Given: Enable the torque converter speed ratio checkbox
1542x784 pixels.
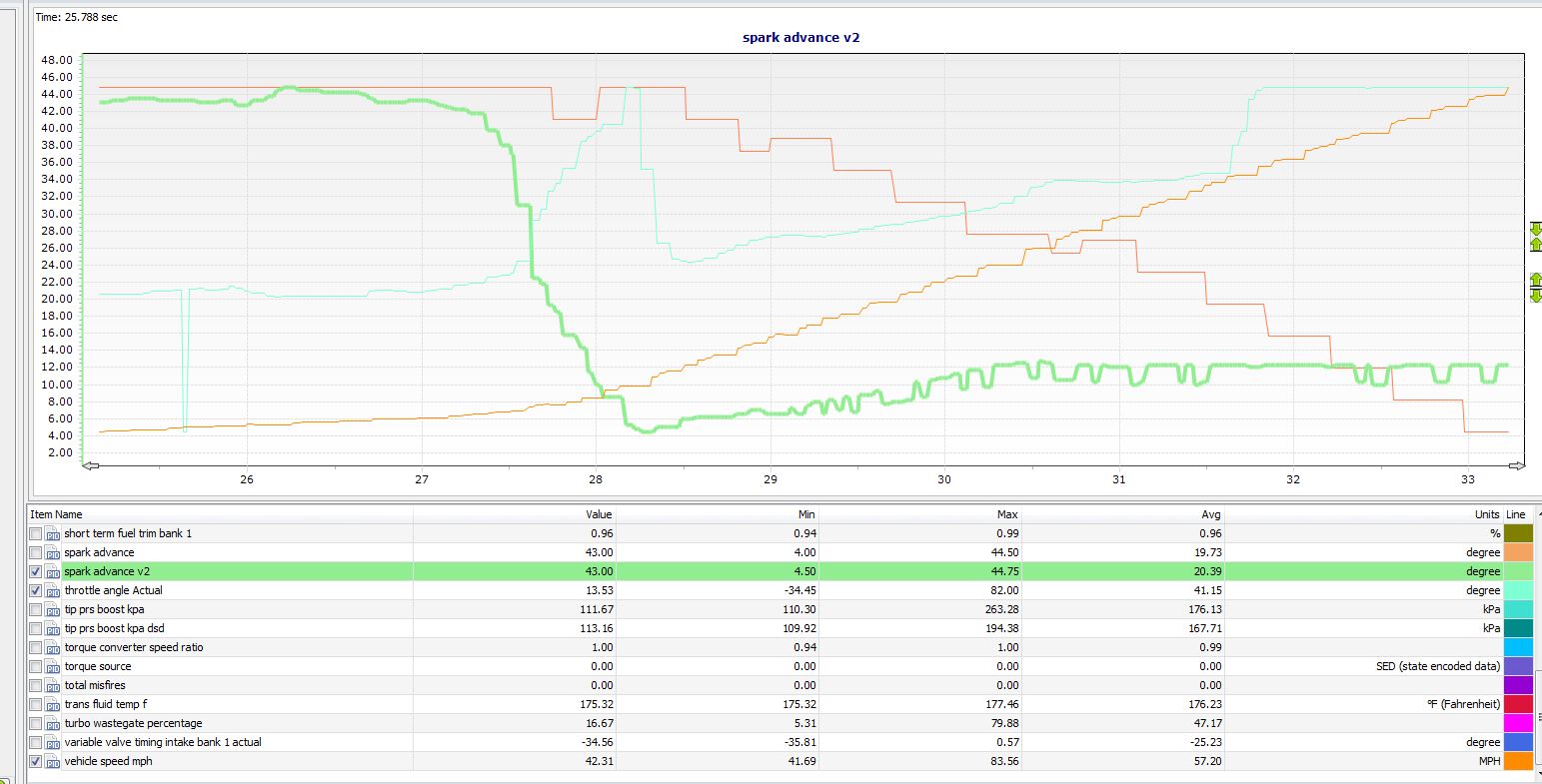Looking at the screenshot, I should [36, 647].
